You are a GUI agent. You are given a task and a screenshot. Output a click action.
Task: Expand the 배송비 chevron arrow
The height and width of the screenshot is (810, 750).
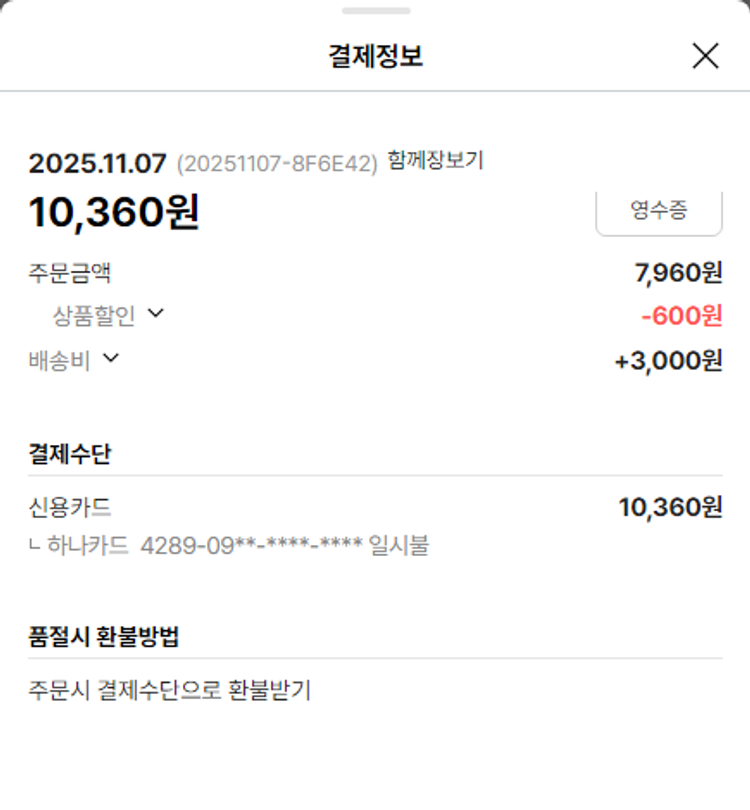111,358
